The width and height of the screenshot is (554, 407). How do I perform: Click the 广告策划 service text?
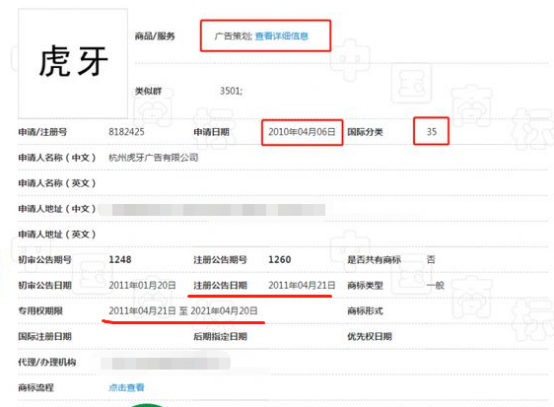point(233,36)
